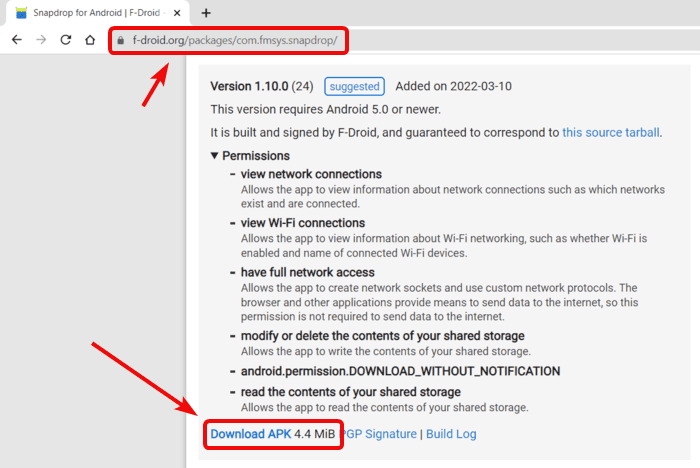700x468 pixels.
Task: Click the DOWNLOAD_WITHOUT_NOTIFICATION permission
Action: (400, 371)
